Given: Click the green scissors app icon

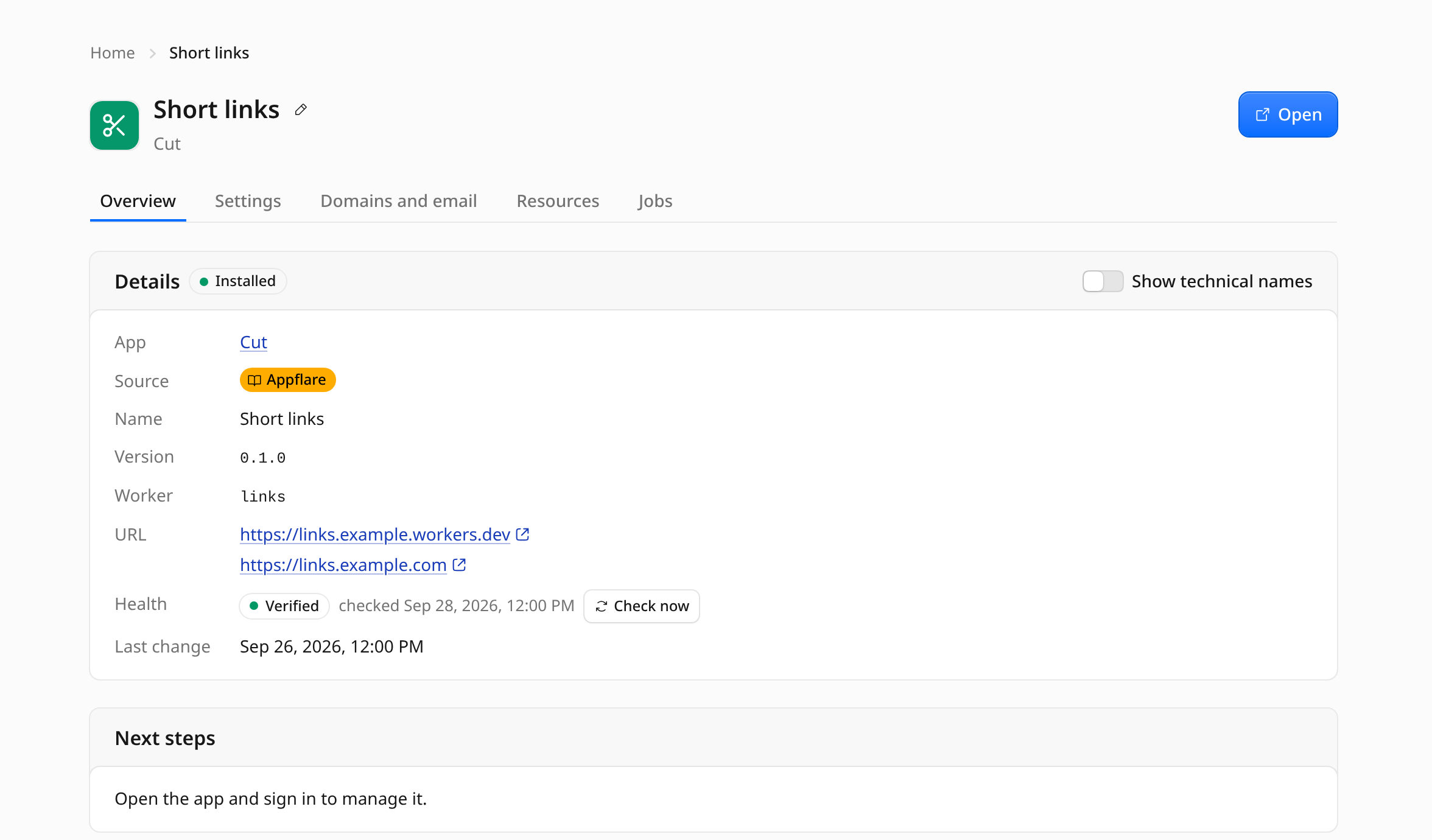Looking at the screenshot, I should (x=114, y=125).
